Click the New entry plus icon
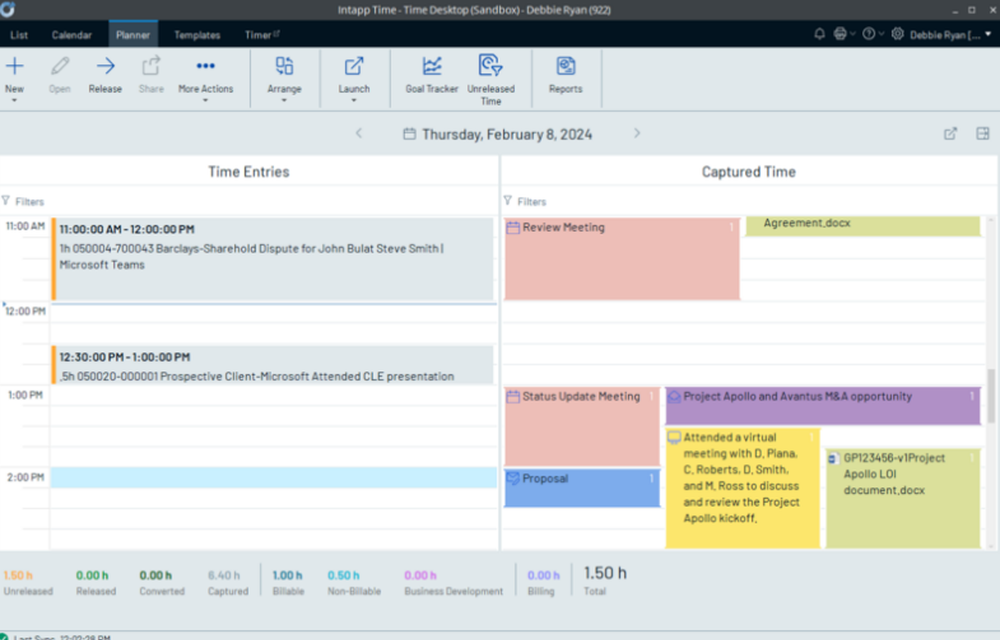 click(14, 66)
